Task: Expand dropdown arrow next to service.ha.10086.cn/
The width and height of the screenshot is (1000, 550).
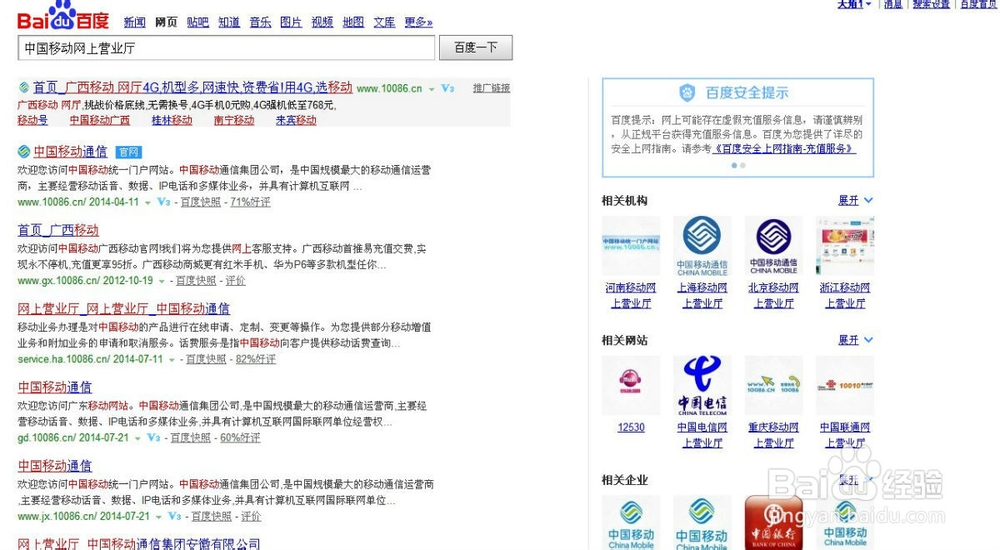Action: (172, 360)
